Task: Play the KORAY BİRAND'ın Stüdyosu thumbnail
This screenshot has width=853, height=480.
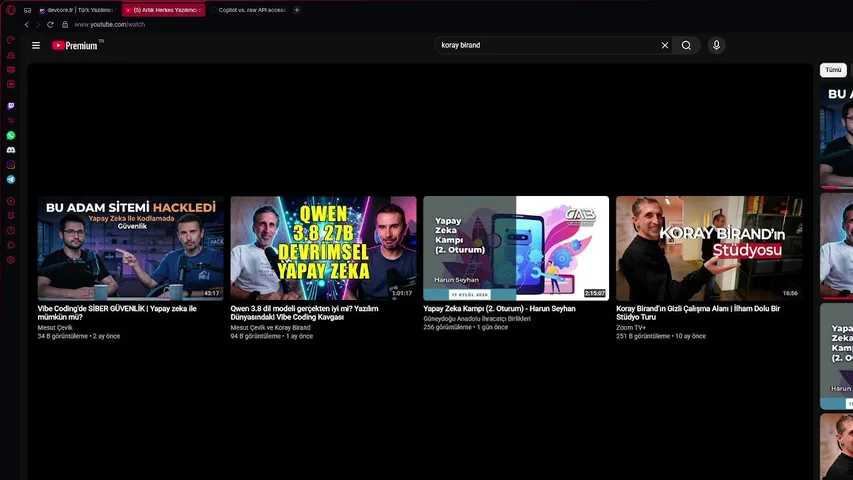Action: (x=709, y=248)
